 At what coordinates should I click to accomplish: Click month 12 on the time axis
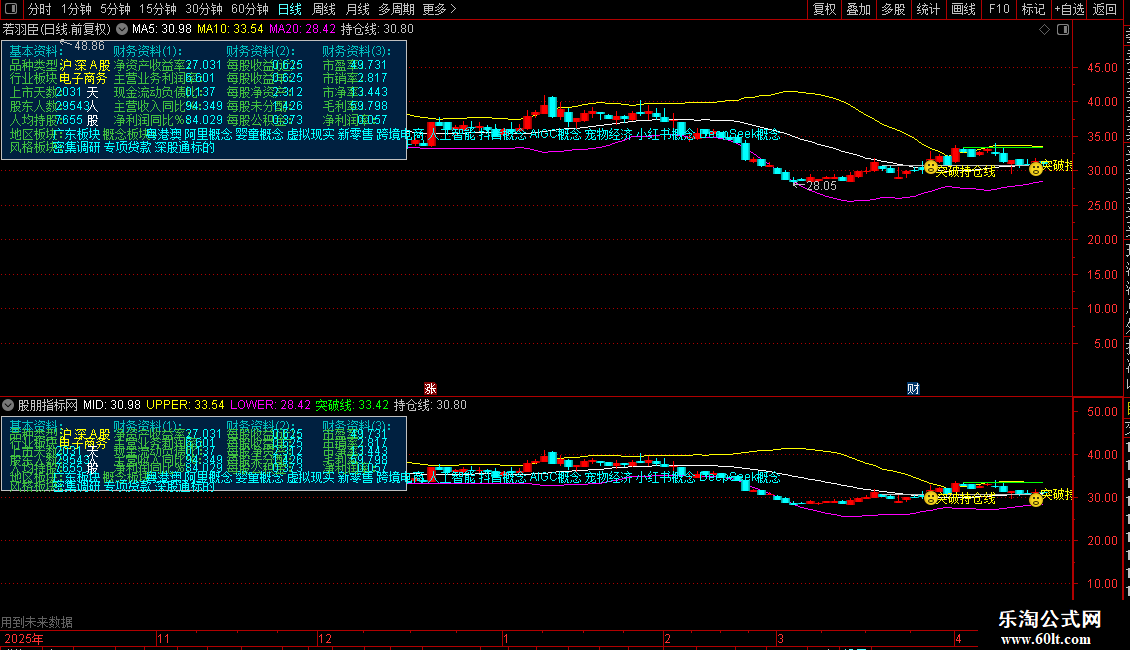pyautogui.click(x=325, y=638)
